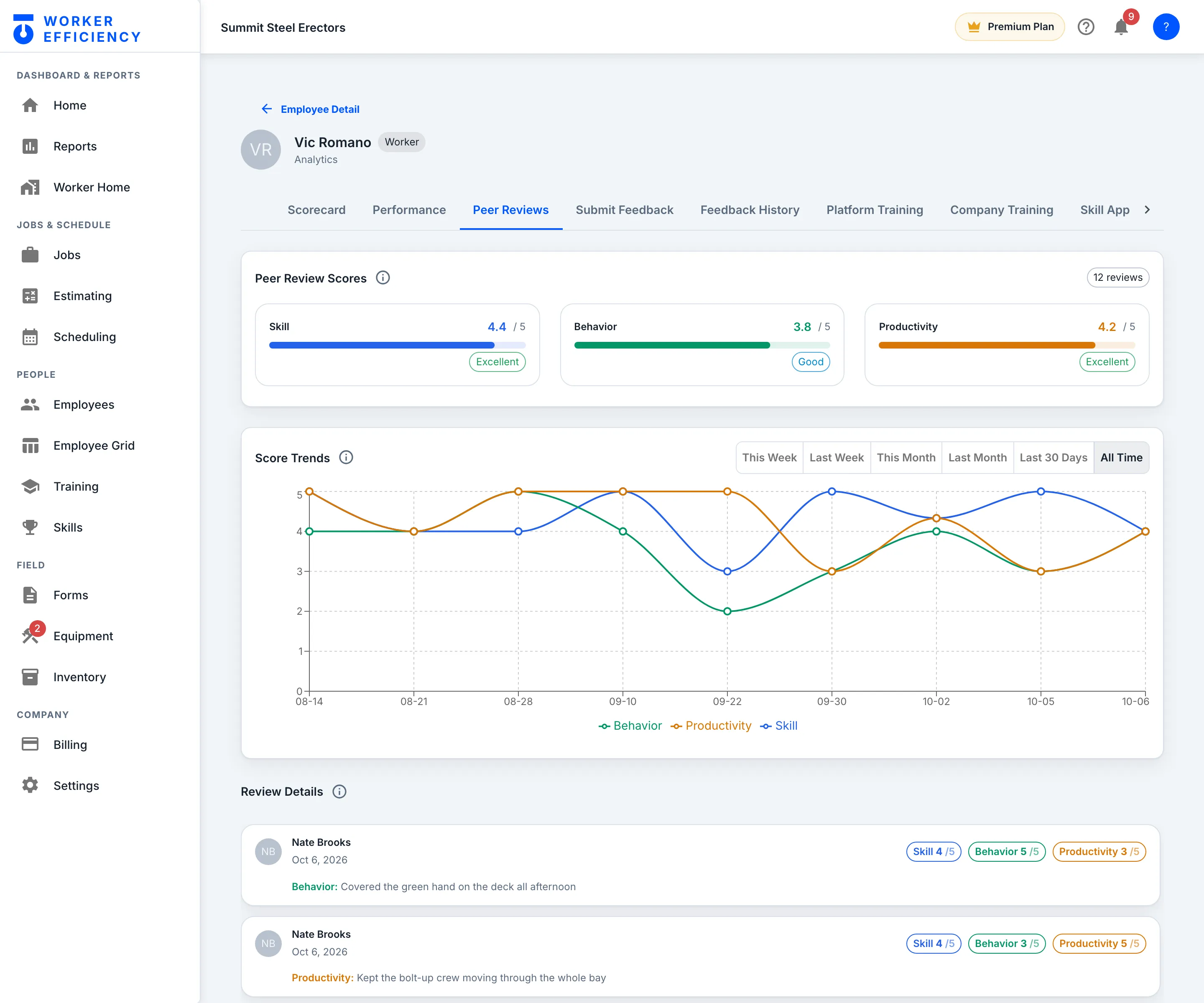Screen dimensions: 1204x1003
Task: Click the Skill 5 point at 09-30
Action: (832, 491)
